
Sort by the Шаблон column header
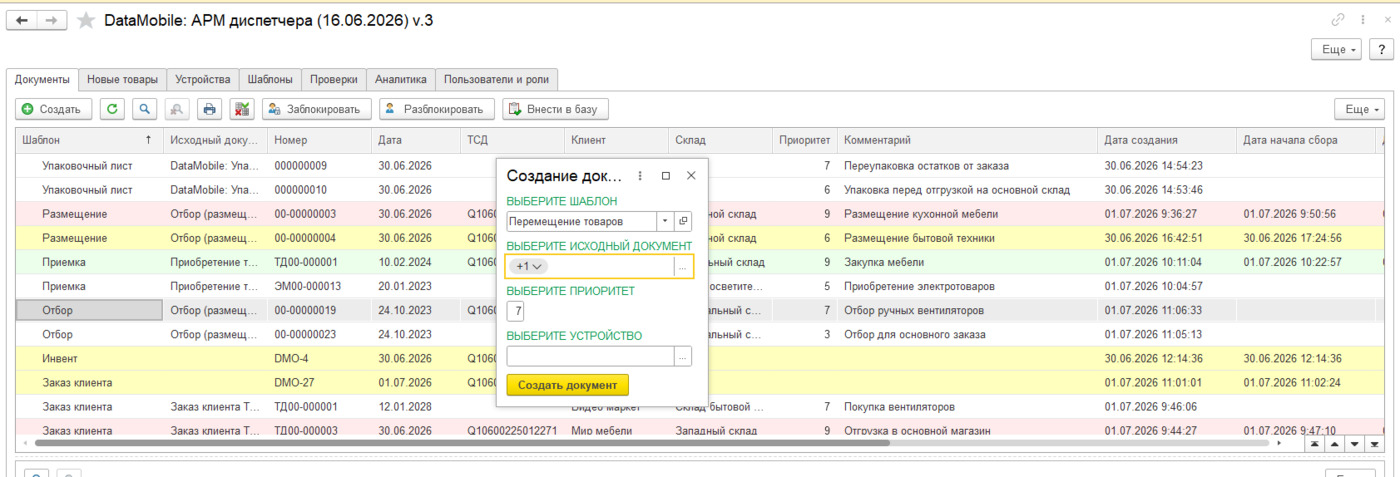pos(88,140)
